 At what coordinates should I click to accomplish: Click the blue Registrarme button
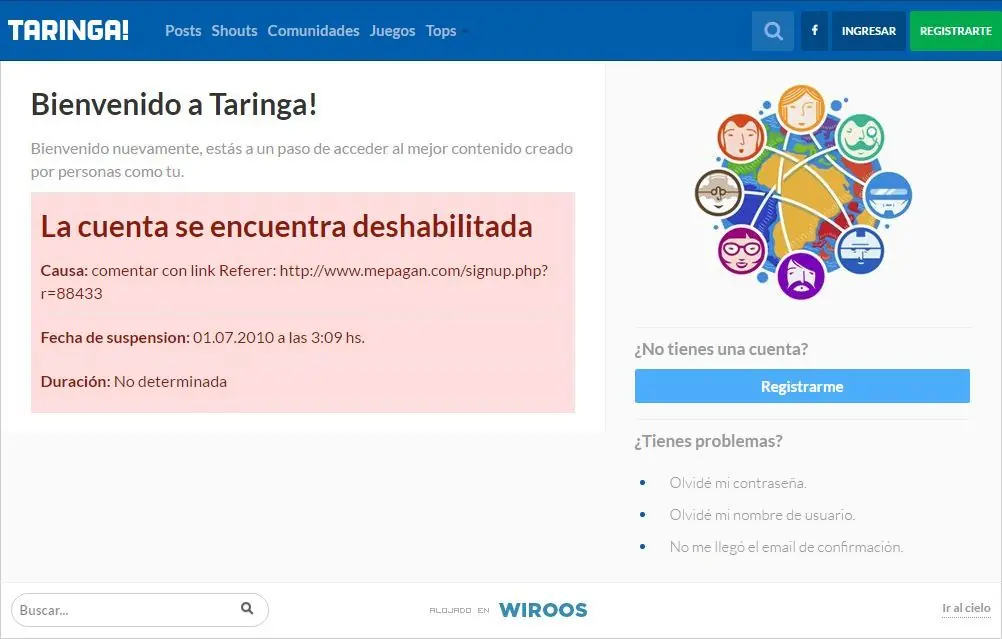[x=802, y=386]
